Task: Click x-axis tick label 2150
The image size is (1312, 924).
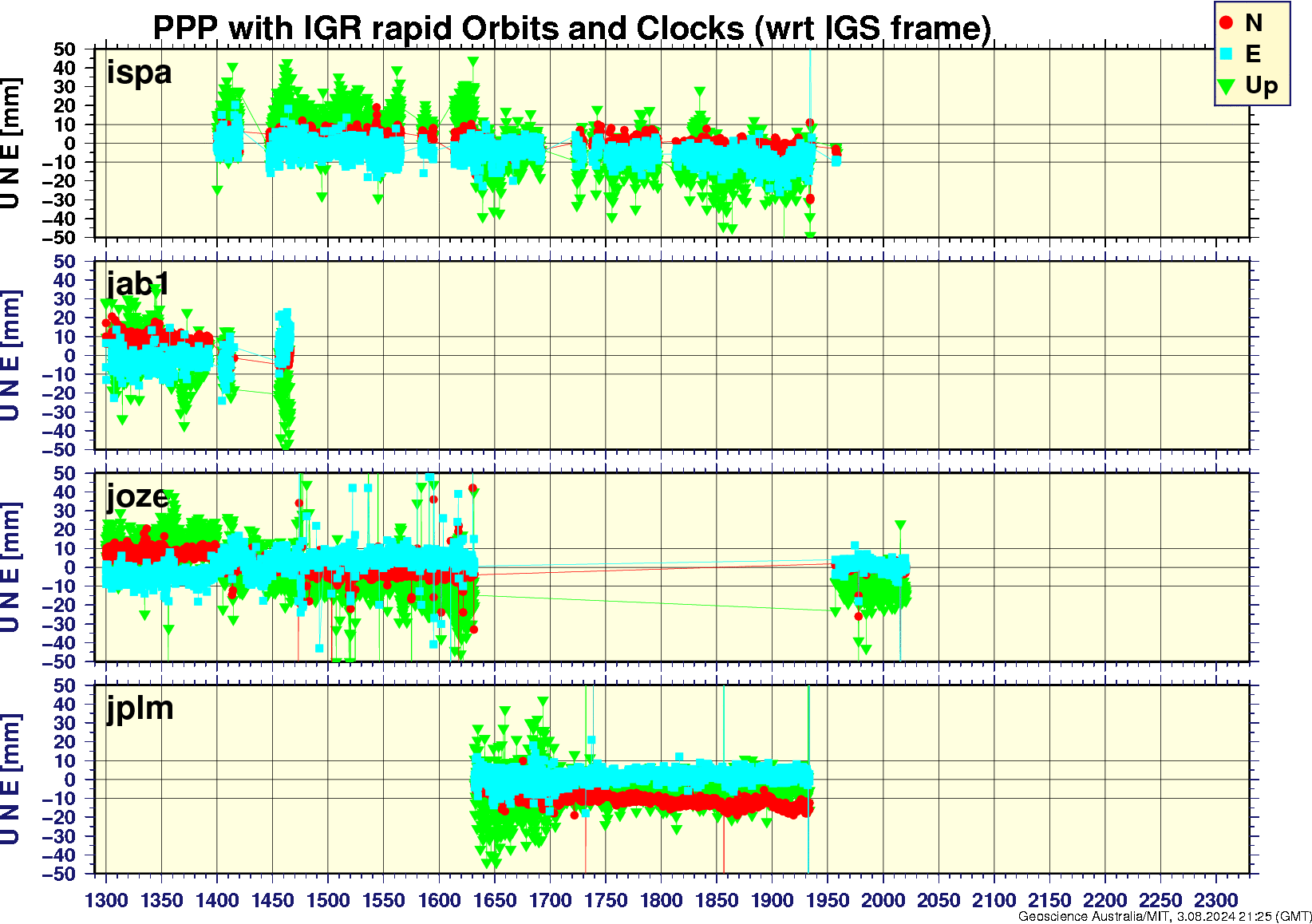Action: point(1049,901)
